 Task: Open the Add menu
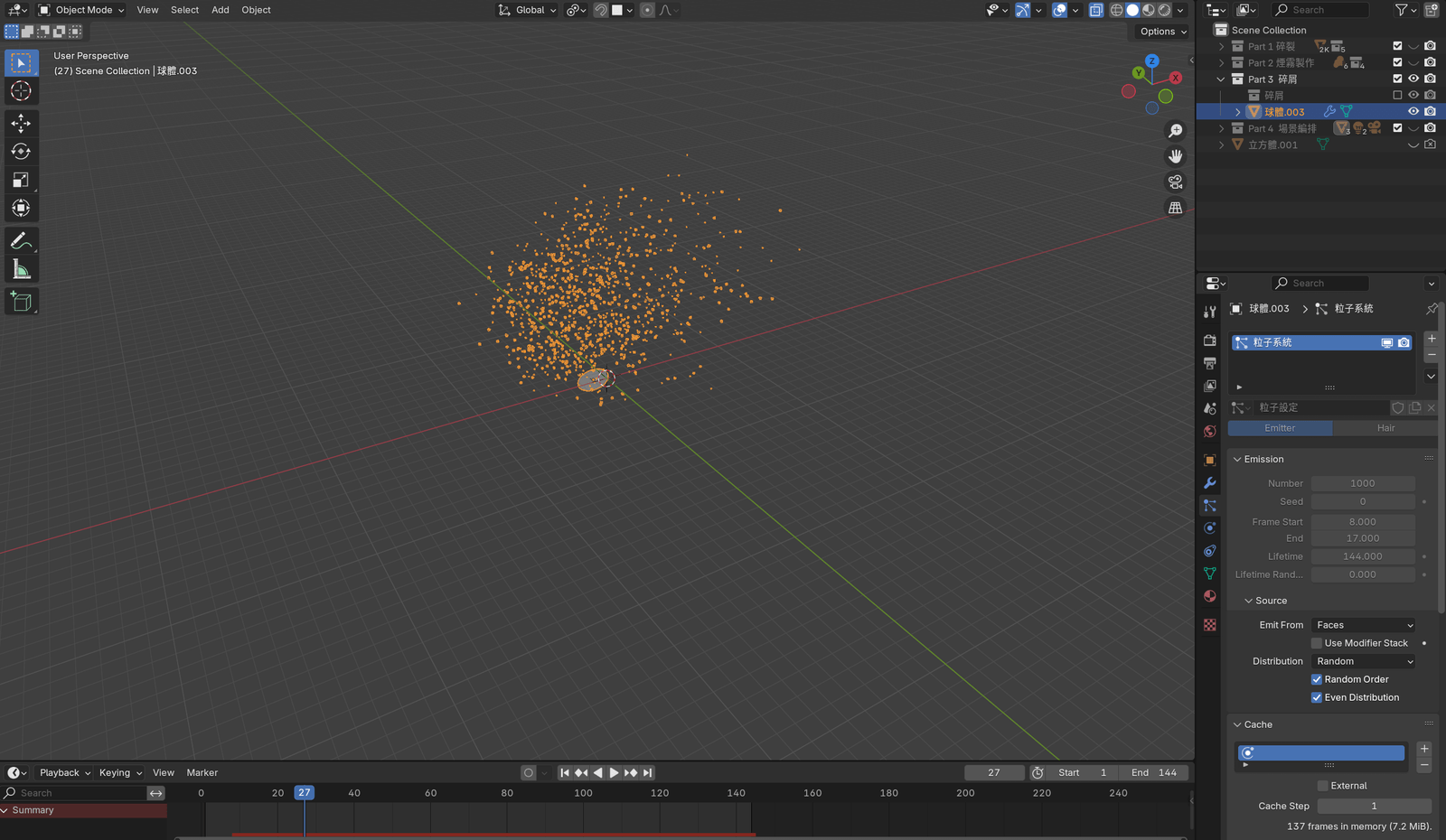tap(221, 10)
